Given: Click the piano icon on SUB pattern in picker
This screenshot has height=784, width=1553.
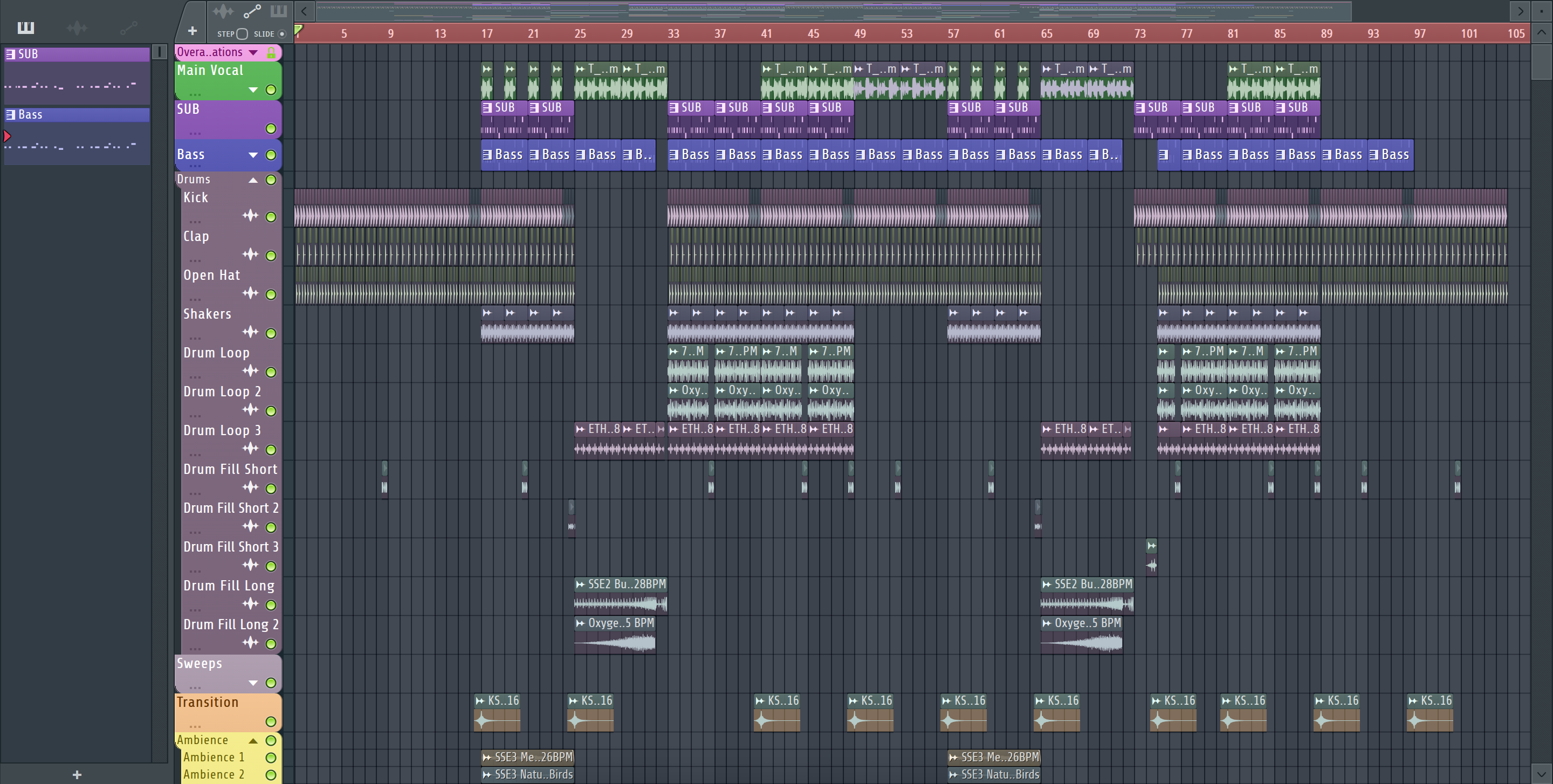Looking at the screenshot, I should (x=10, y=54).
